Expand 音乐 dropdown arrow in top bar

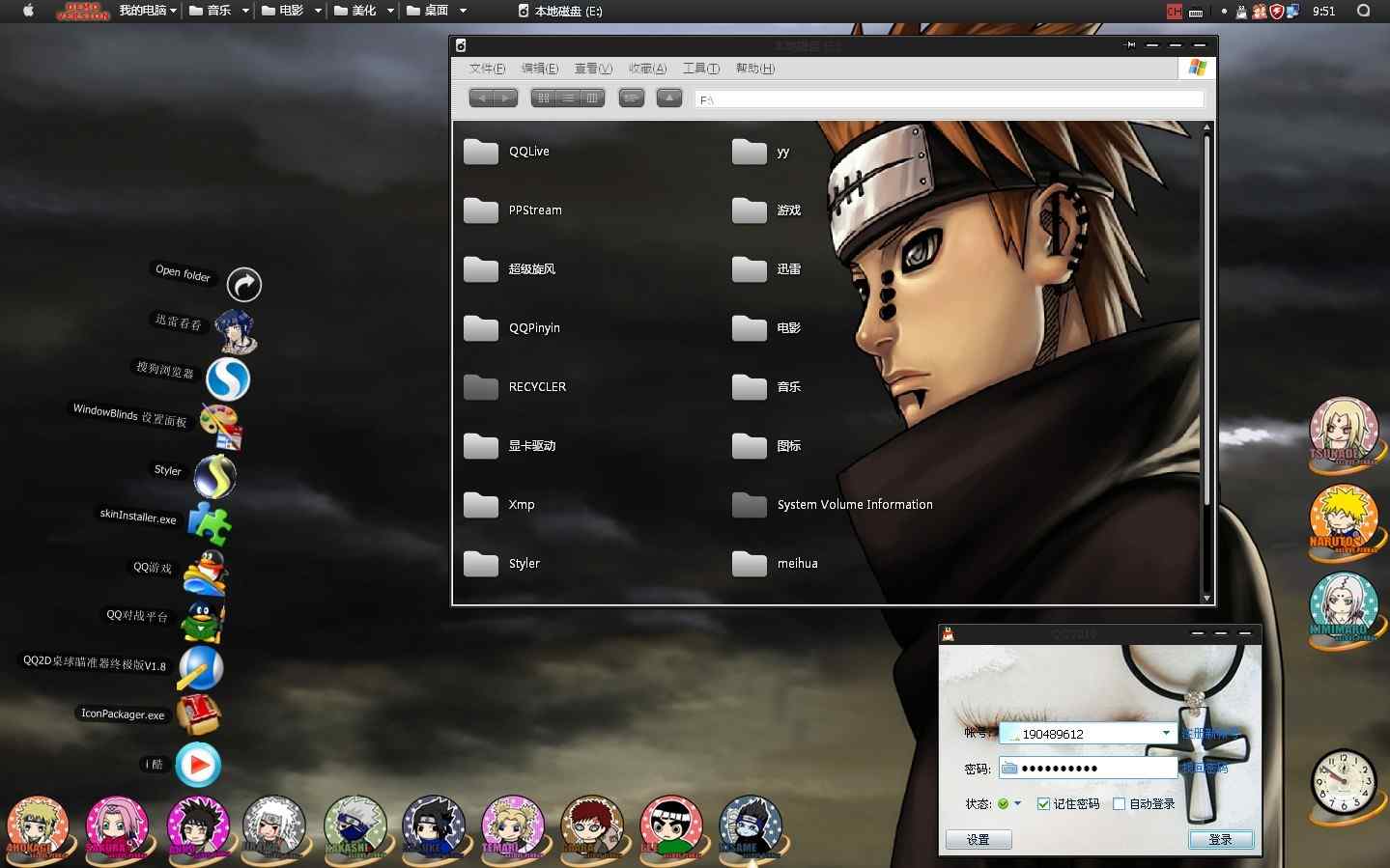point(245,11)
